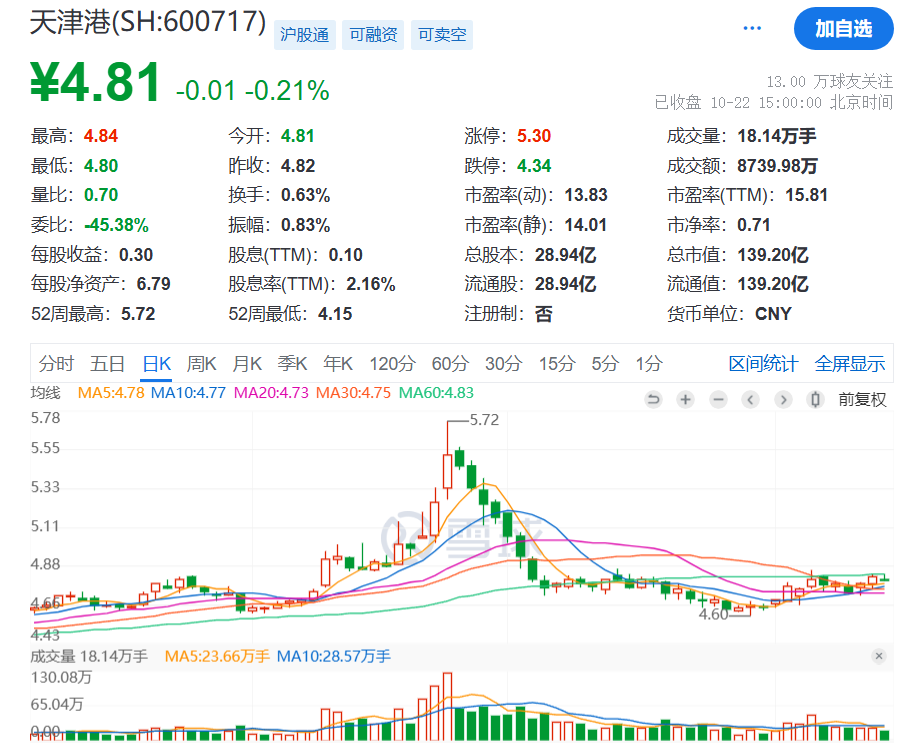Image resolution: width=902 pixels, height=743 pixels.
Task: Zoom in chart with plus icon
Action: [685, 399]
